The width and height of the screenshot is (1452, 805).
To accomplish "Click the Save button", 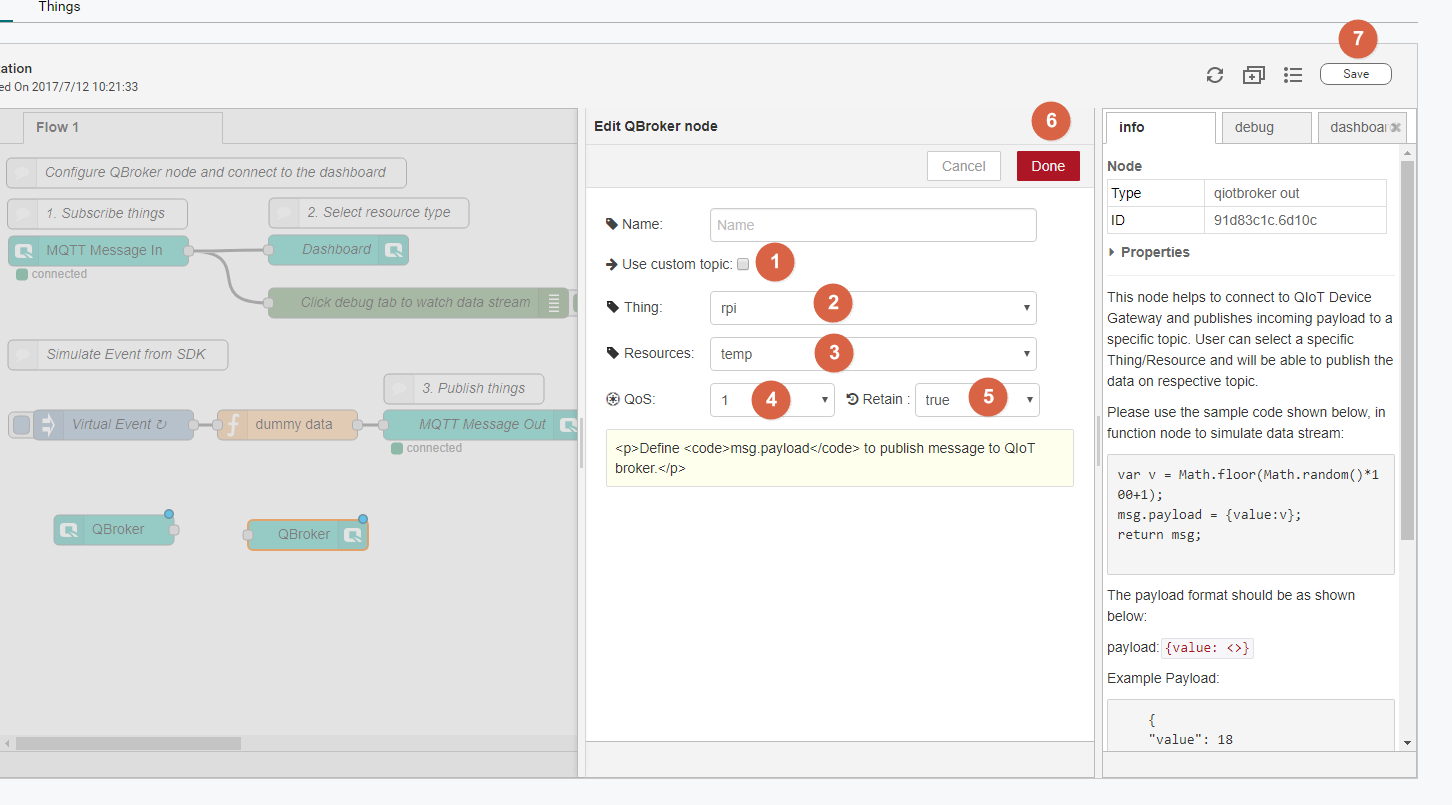I will pyautogui.click(x=1355, y=74).
